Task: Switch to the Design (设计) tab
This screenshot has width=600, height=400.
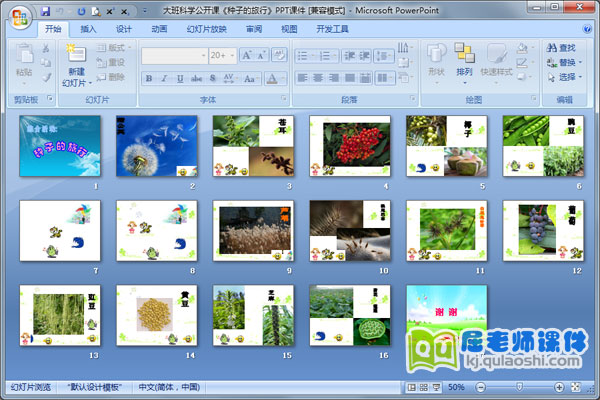Action: coord(124,29)
